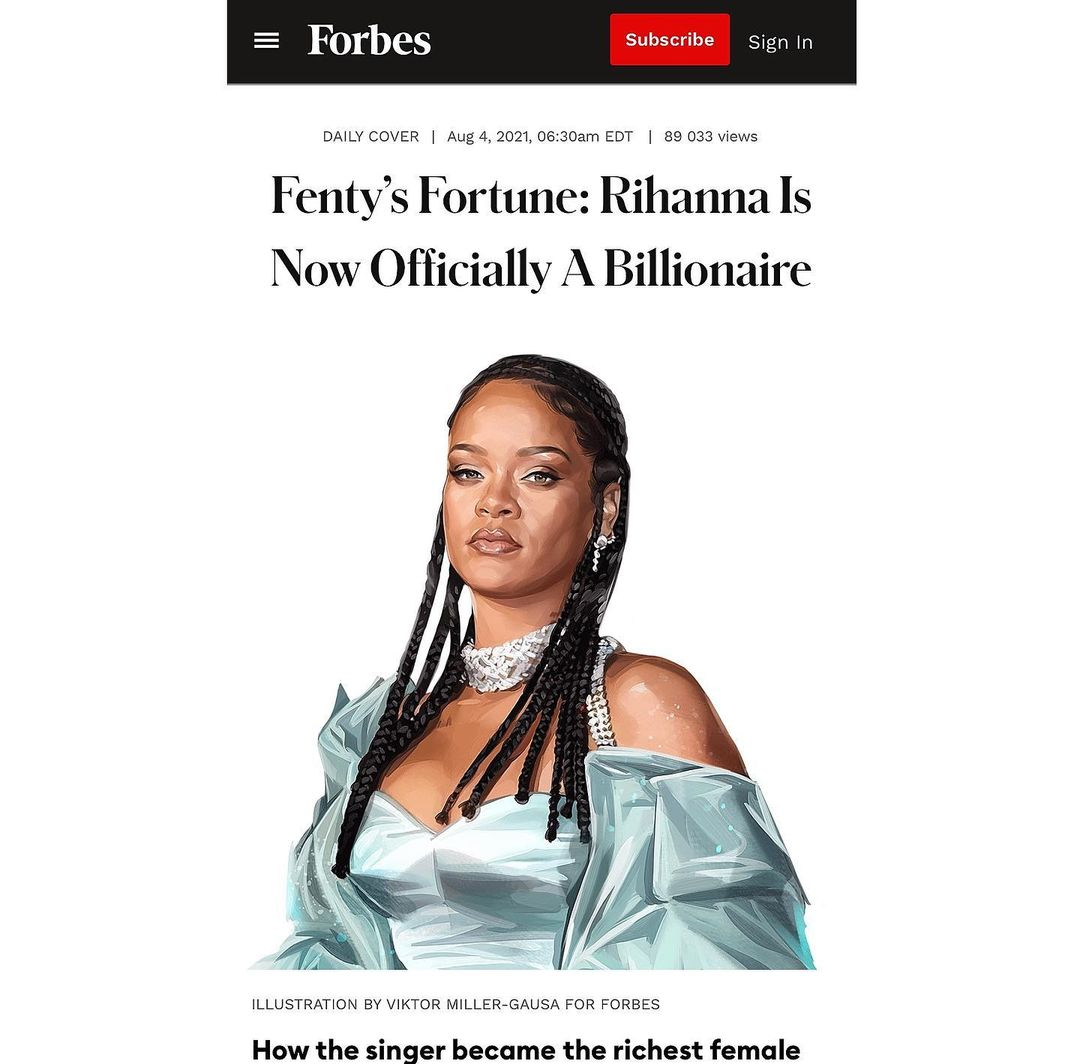Click the illustration credit caption

(x=456, y=1004)
